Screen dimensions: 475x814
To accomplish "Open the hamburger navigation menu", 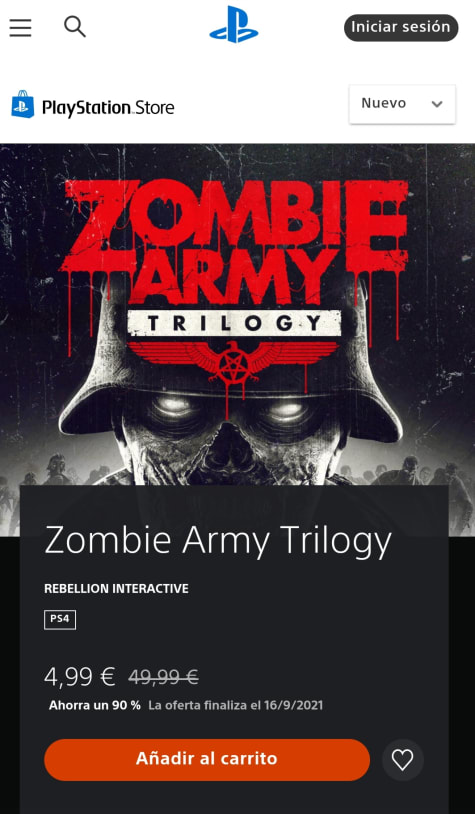I will [x=20, y=28].
